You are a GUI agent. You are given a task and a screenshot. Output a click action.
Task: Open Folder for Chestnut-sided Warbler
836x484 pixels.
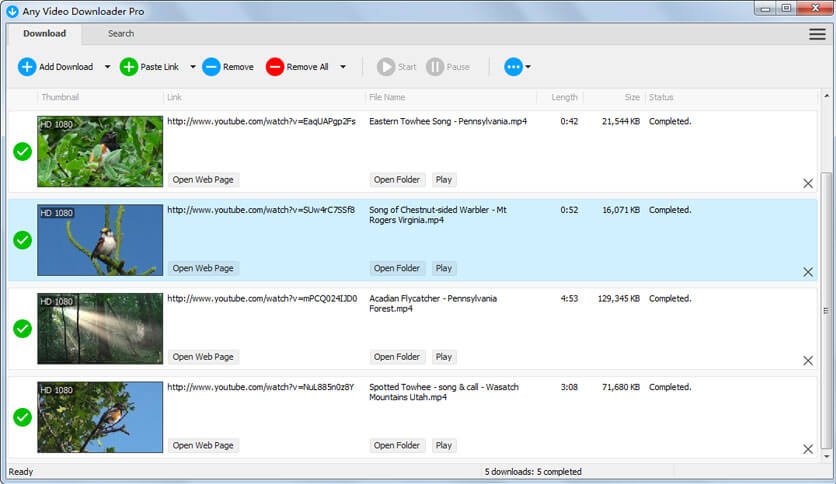[397, 268]
